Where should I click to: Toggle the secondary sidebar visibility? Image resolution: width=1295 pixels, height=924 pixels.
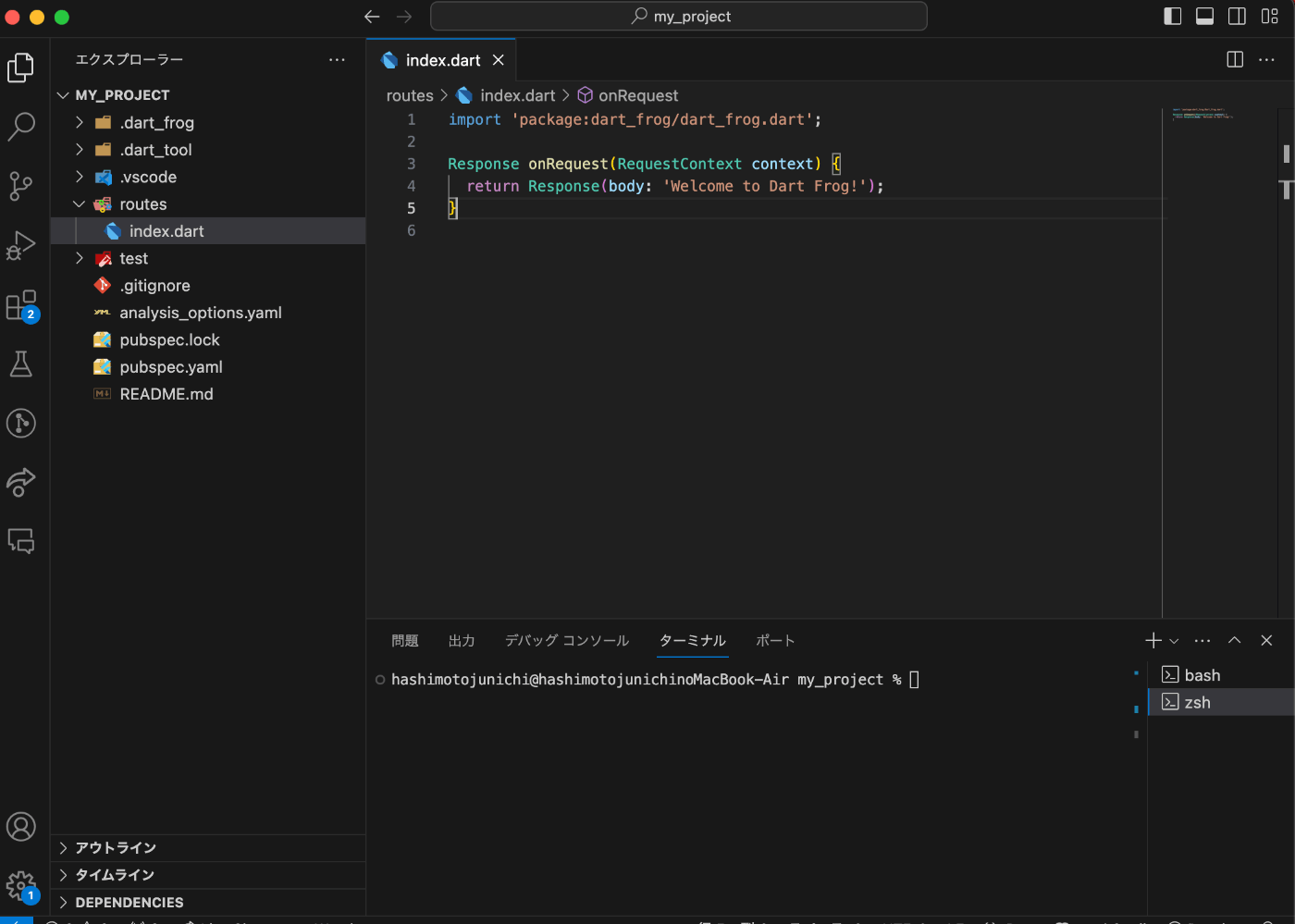[x=1237, y=17]
